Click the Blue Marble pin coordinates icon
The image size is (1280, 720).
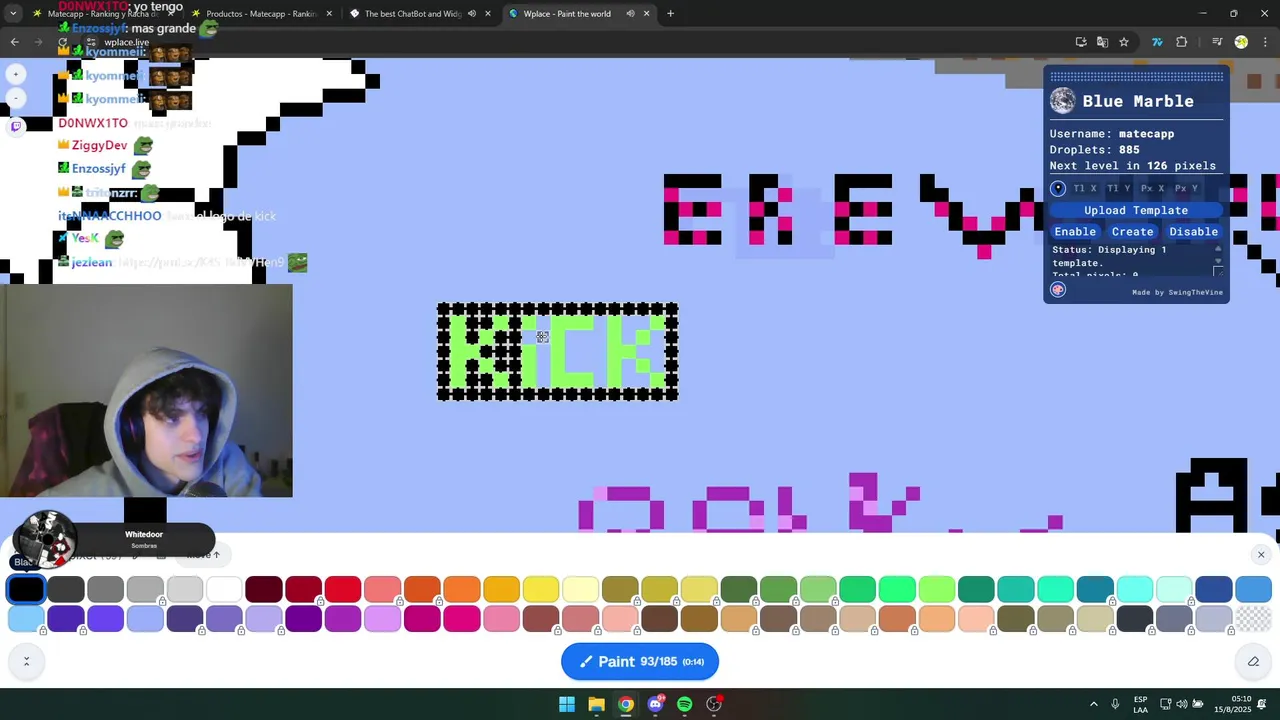1058,188
